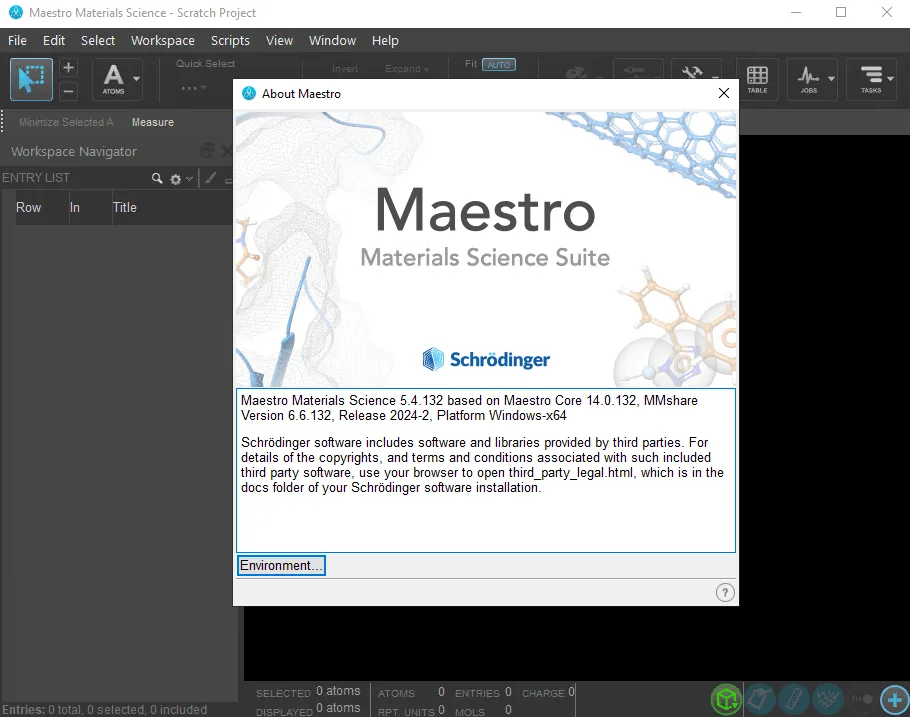Click the blue plus add button

[894, 699]
